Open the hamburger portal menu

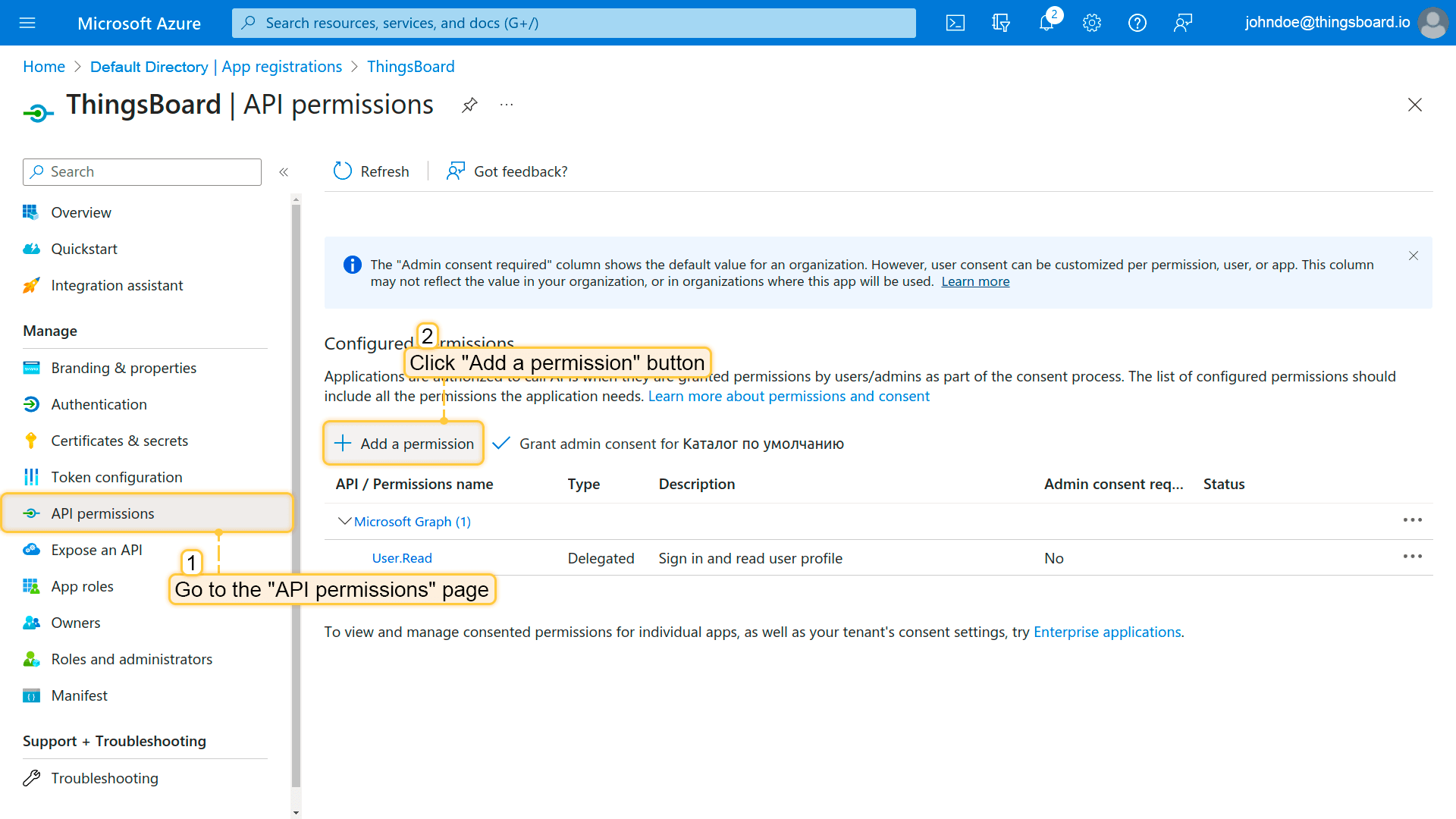27,23
